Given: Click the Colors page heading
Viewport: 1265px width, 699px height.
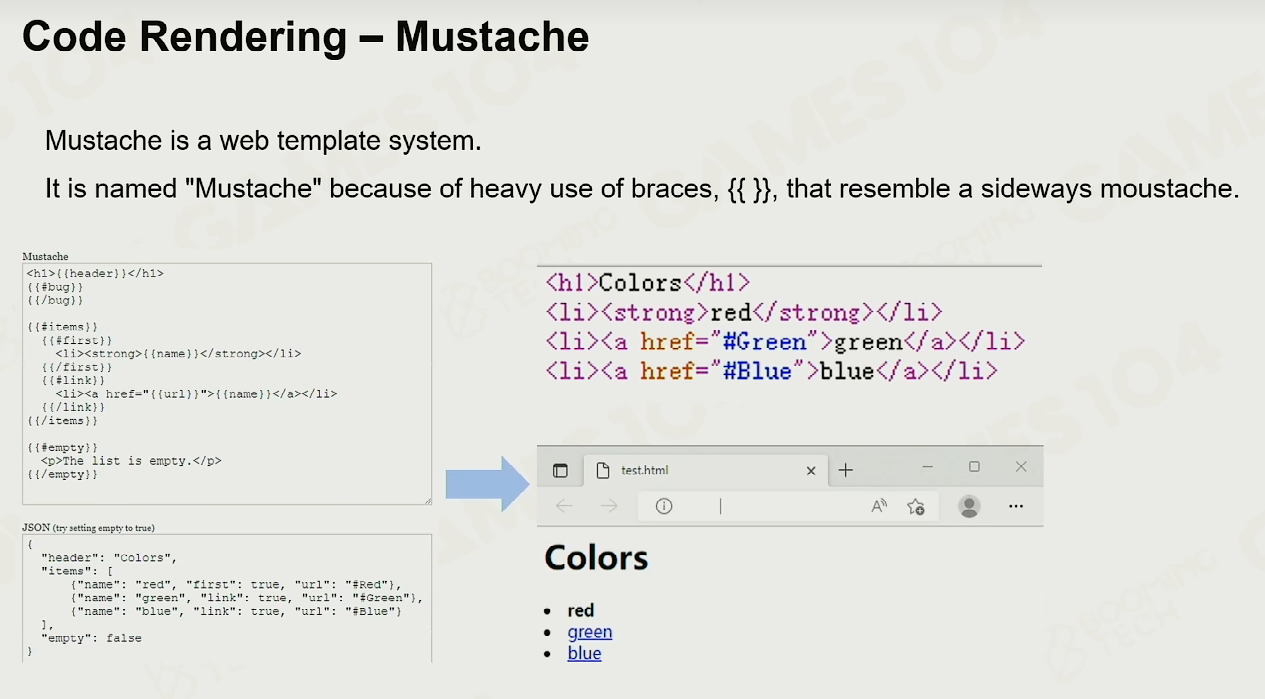Looking at the screenshot, I should click(596, 557).
